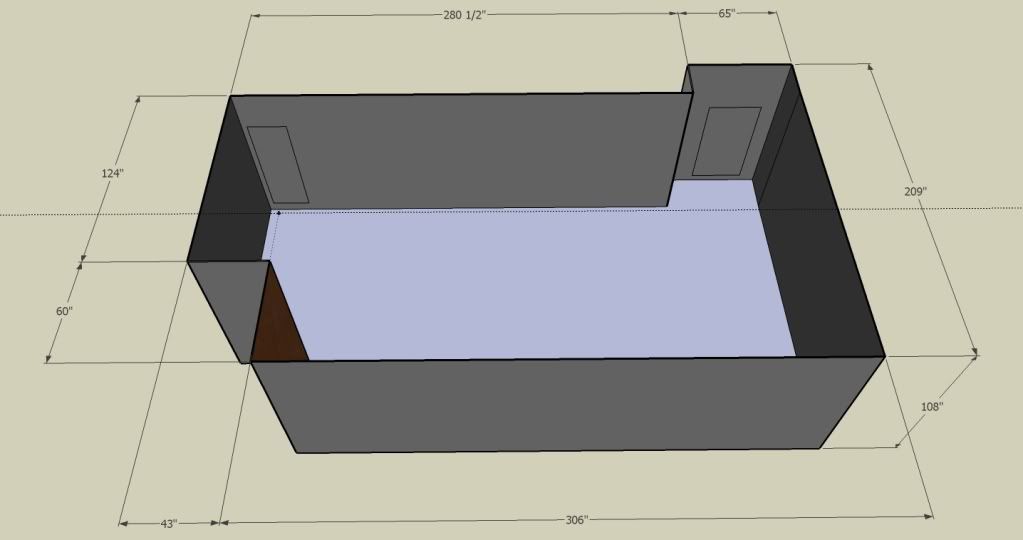The image size is (1023, 540).
Task: Select the 280 1/2" dimension label
Action: (465, 15)
